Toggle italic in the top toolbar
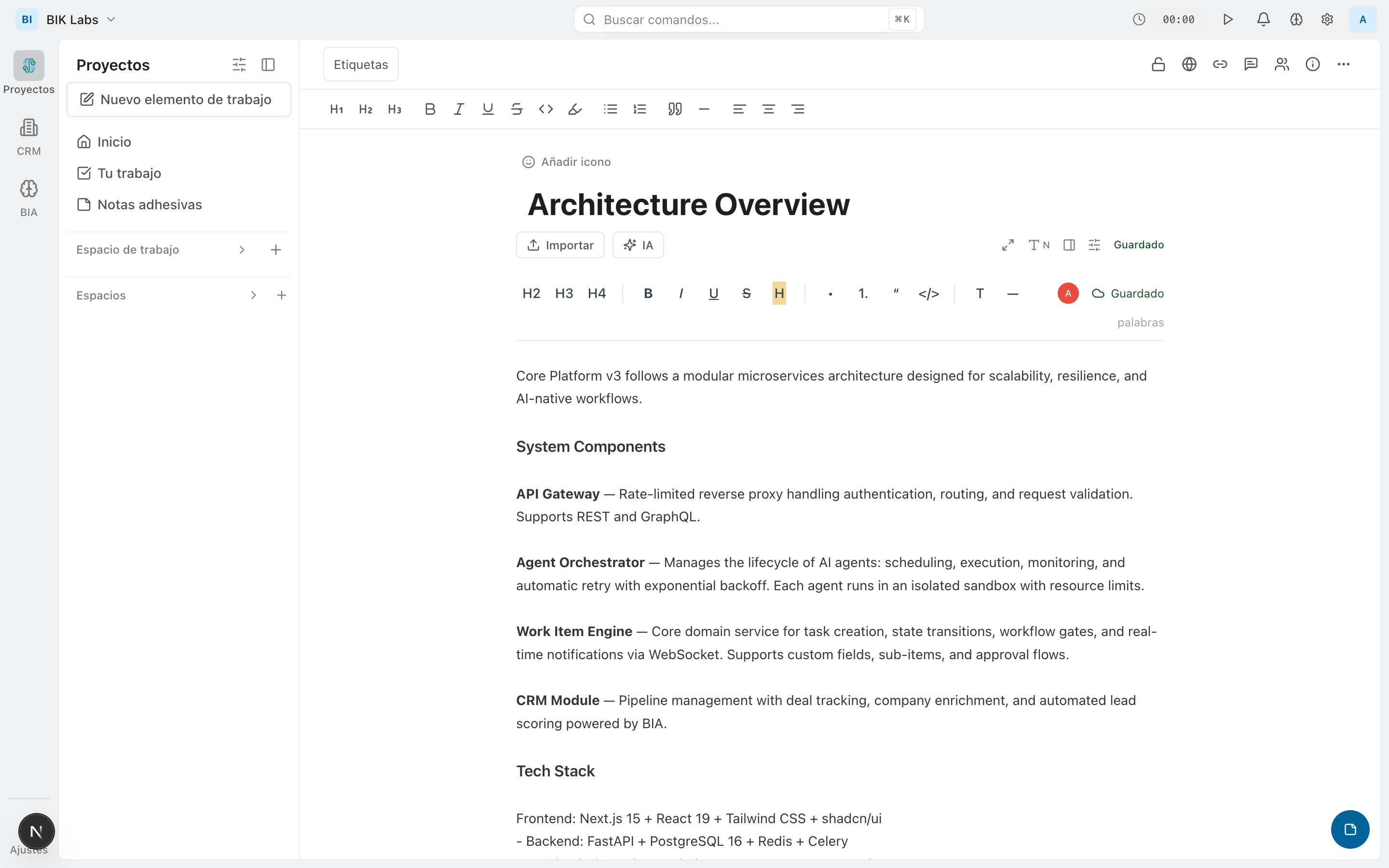The width and height of the screenshot is (1389, 868). [459, 109]
